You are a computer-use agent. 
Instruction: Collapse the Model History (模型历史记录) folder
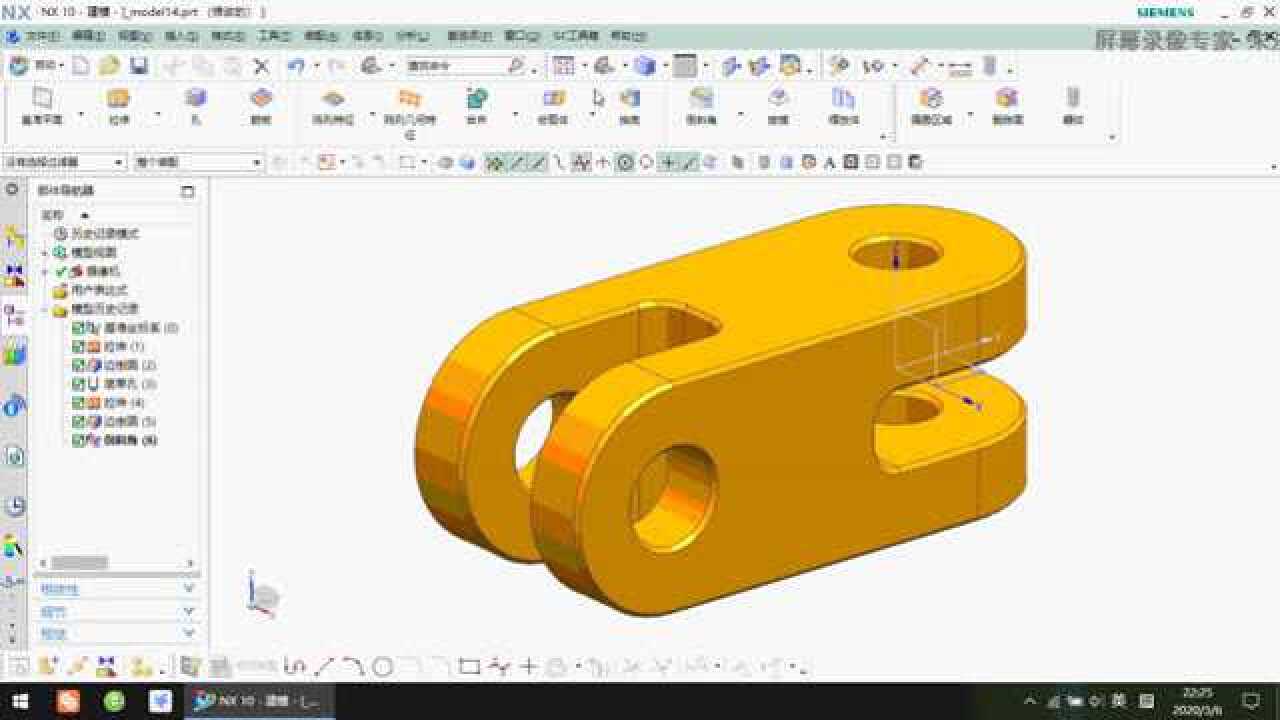(x=45, y=309)
